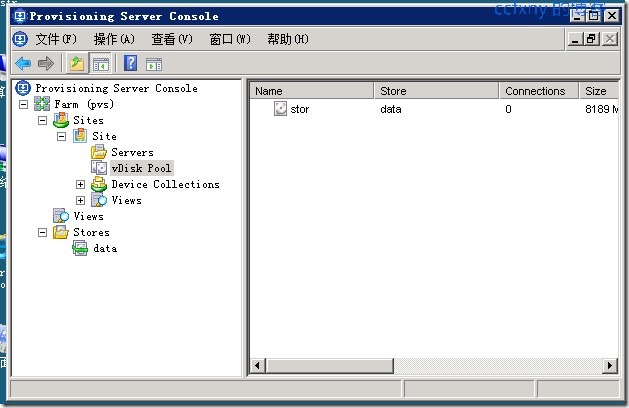Click the horizontal scrollbar thumb
Screen dimensions: 629x408
329,365
